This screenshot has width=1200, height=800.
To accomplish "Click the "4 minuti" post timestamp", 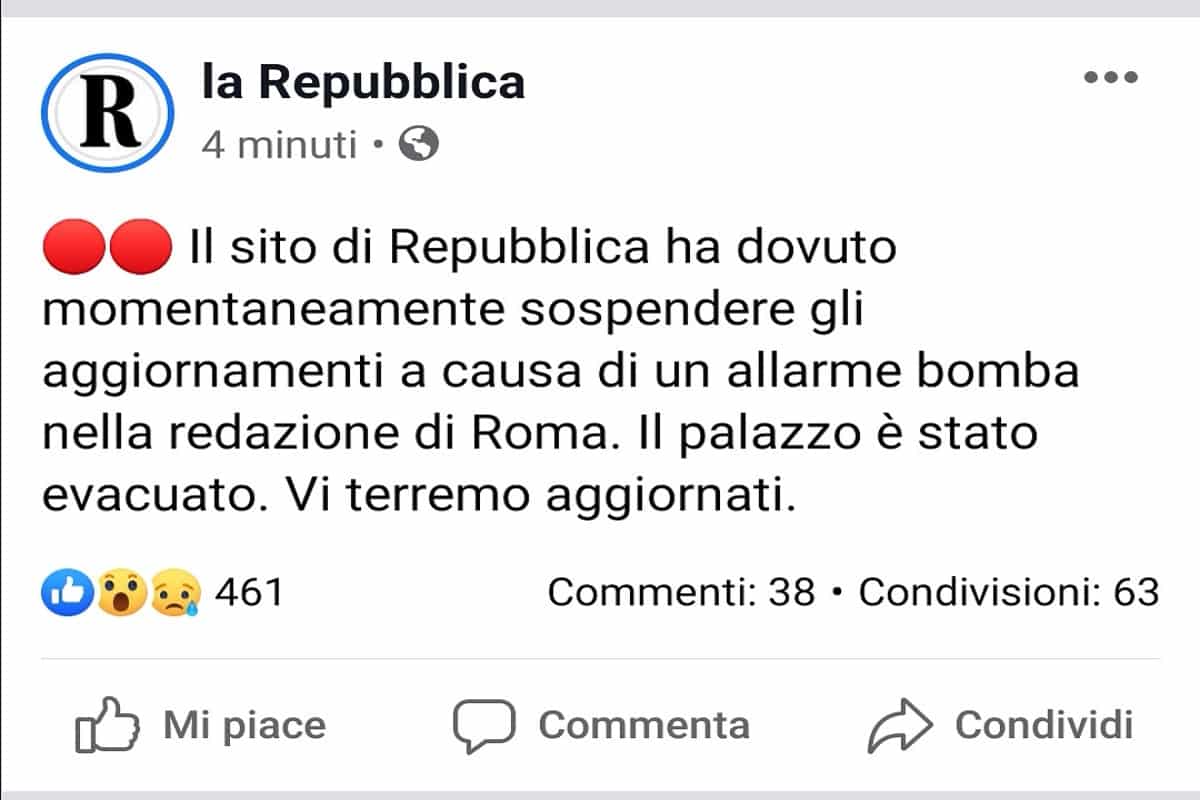I will (x=279, y=146).
